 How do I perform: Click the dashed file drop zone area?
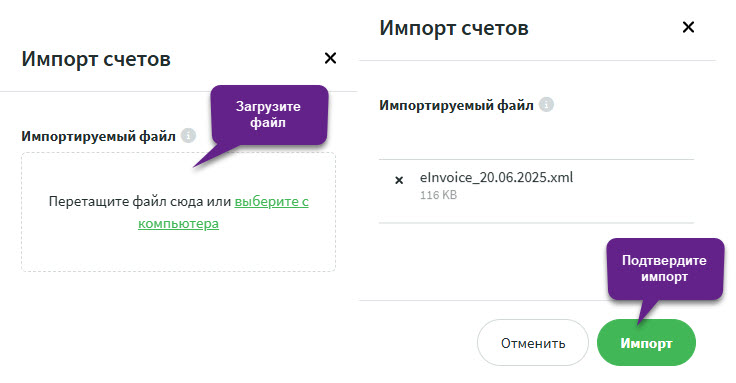178,212
